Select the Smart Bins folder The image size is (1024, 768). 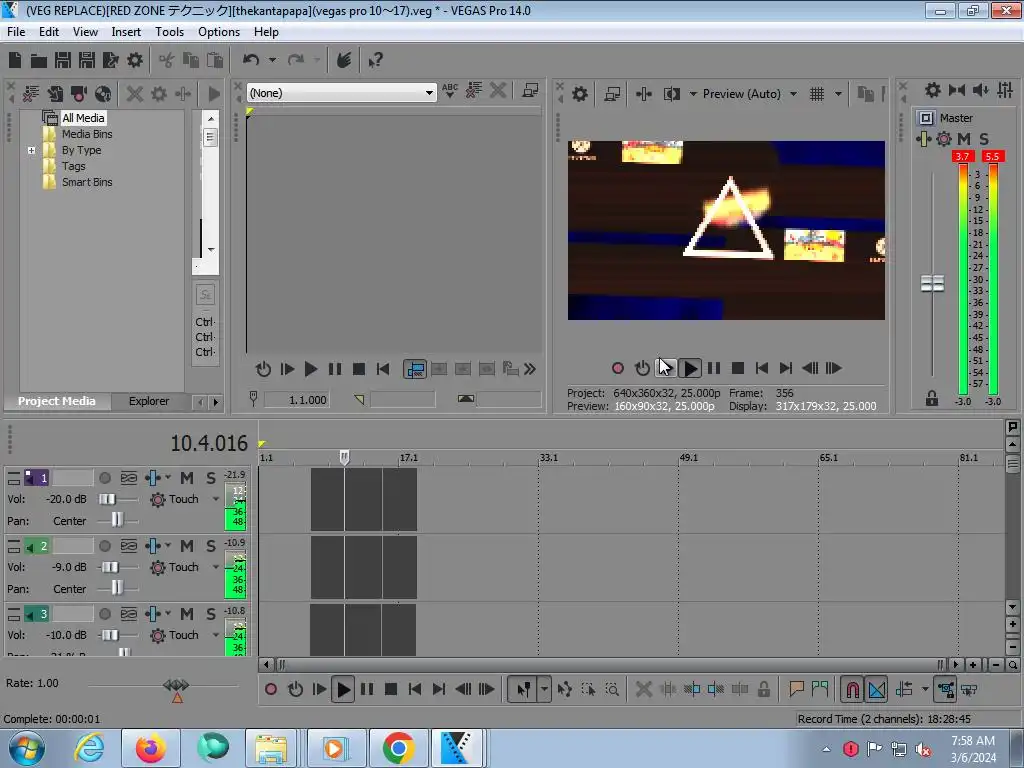click(87, 182)
